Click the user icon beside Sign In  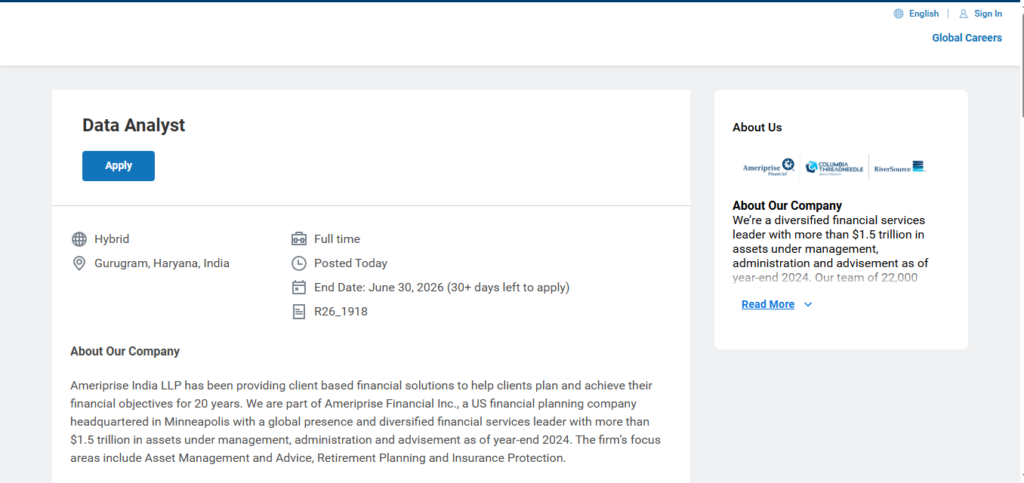(963, 14)
